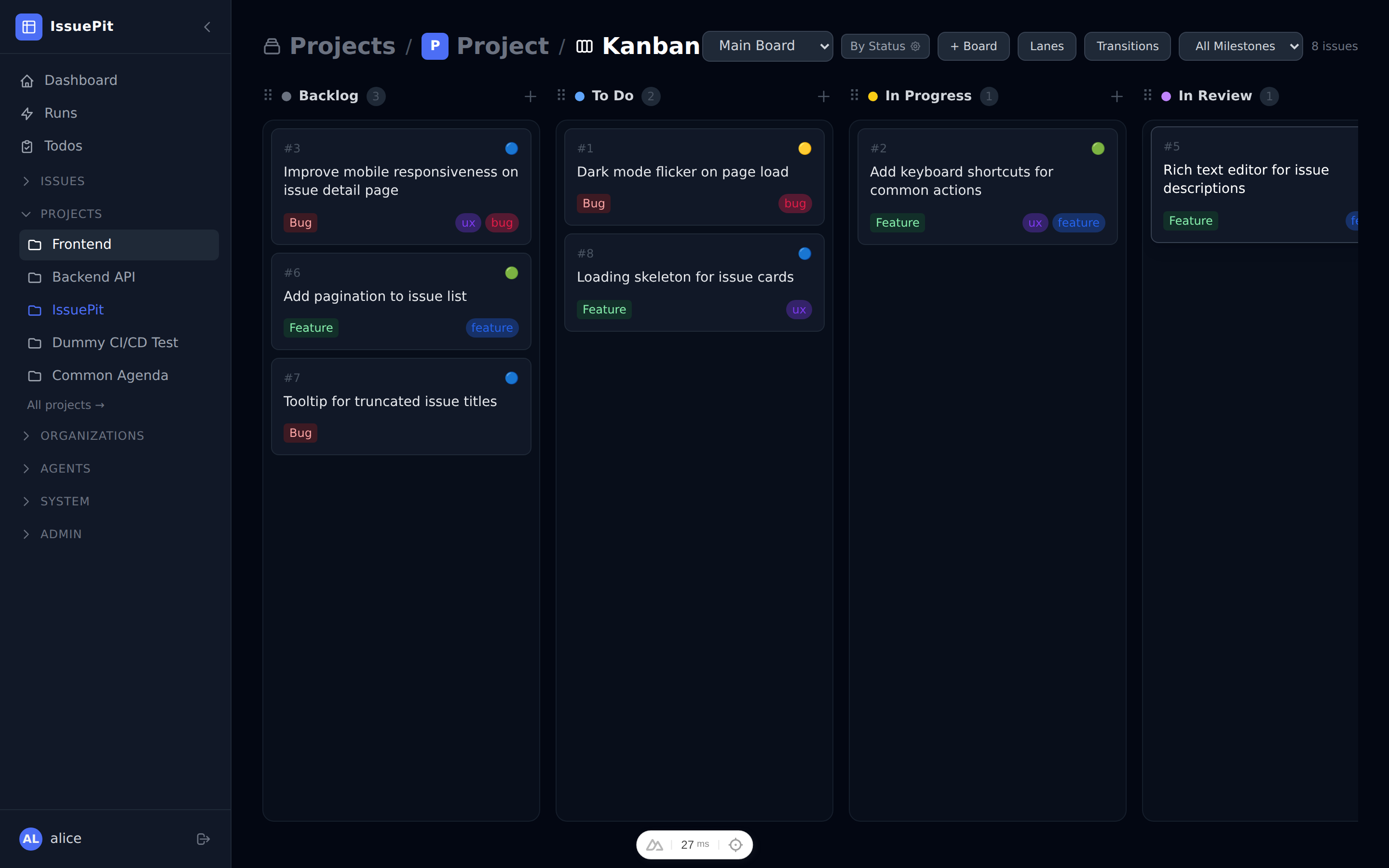Click the yellow In Progress column dot
1389x868 pixels.
click(872, 96)
